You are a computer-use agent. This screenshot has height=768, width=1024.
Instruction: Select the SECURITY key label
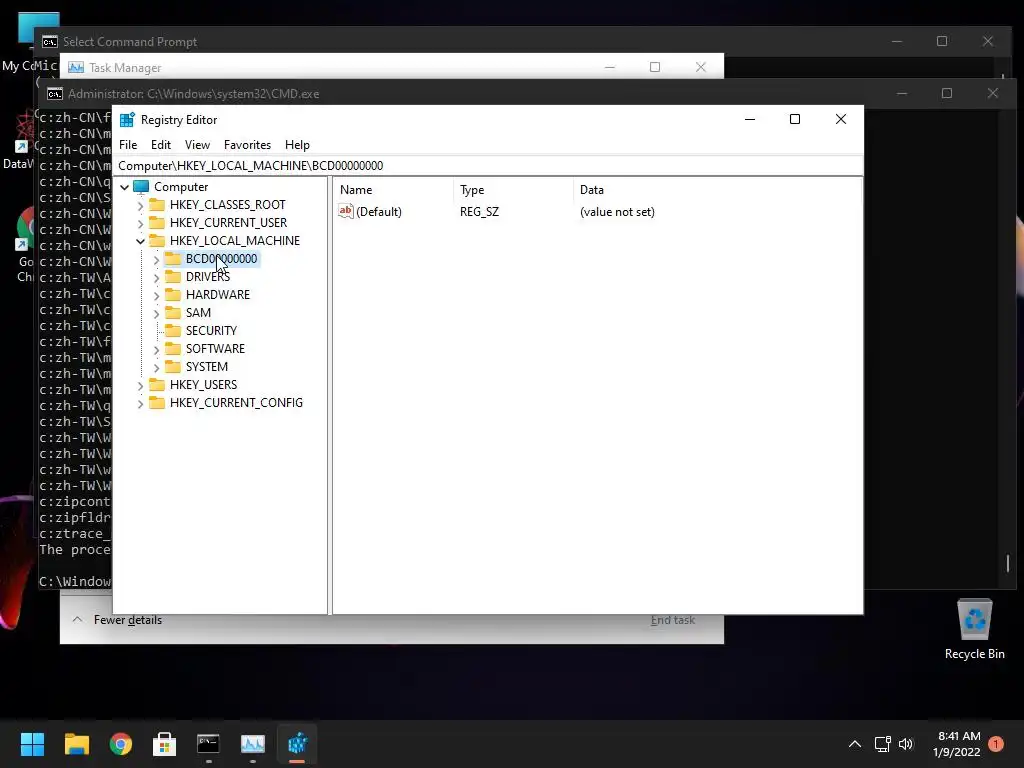(211, 330)
